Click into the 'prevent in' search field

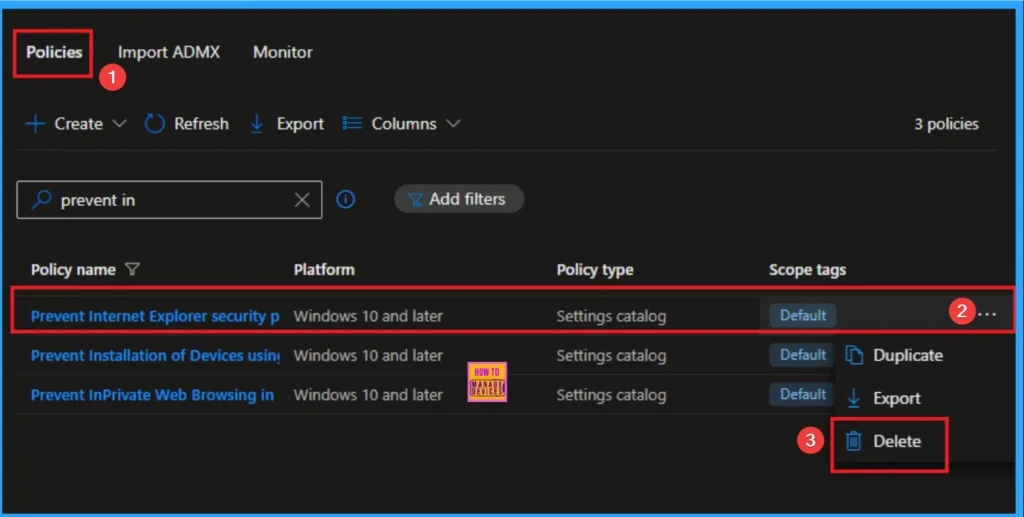coord(170,200)
